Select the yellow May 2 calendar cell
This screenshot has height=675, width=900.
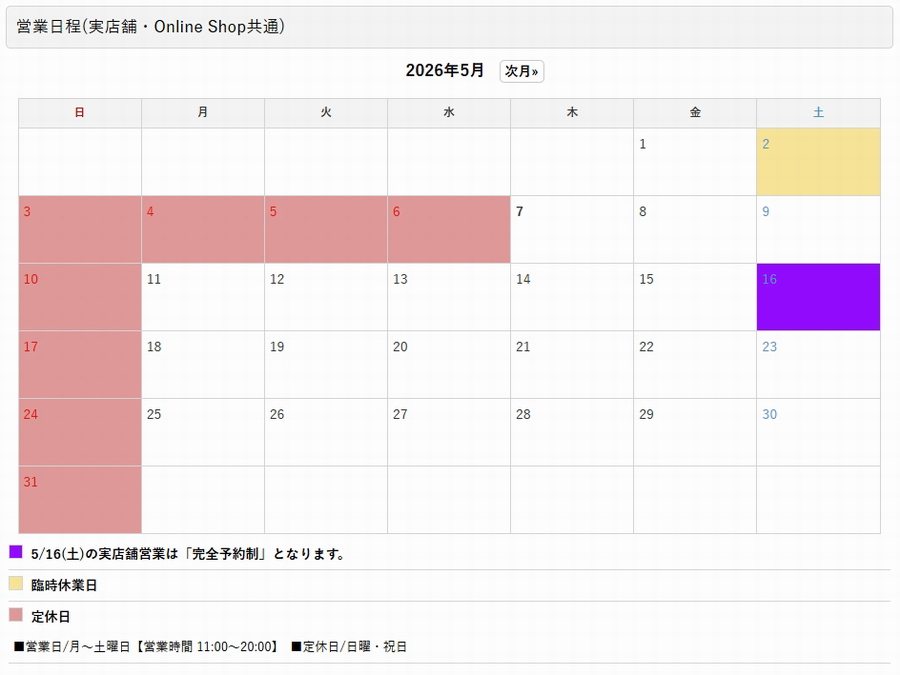[x=818, y=162]
